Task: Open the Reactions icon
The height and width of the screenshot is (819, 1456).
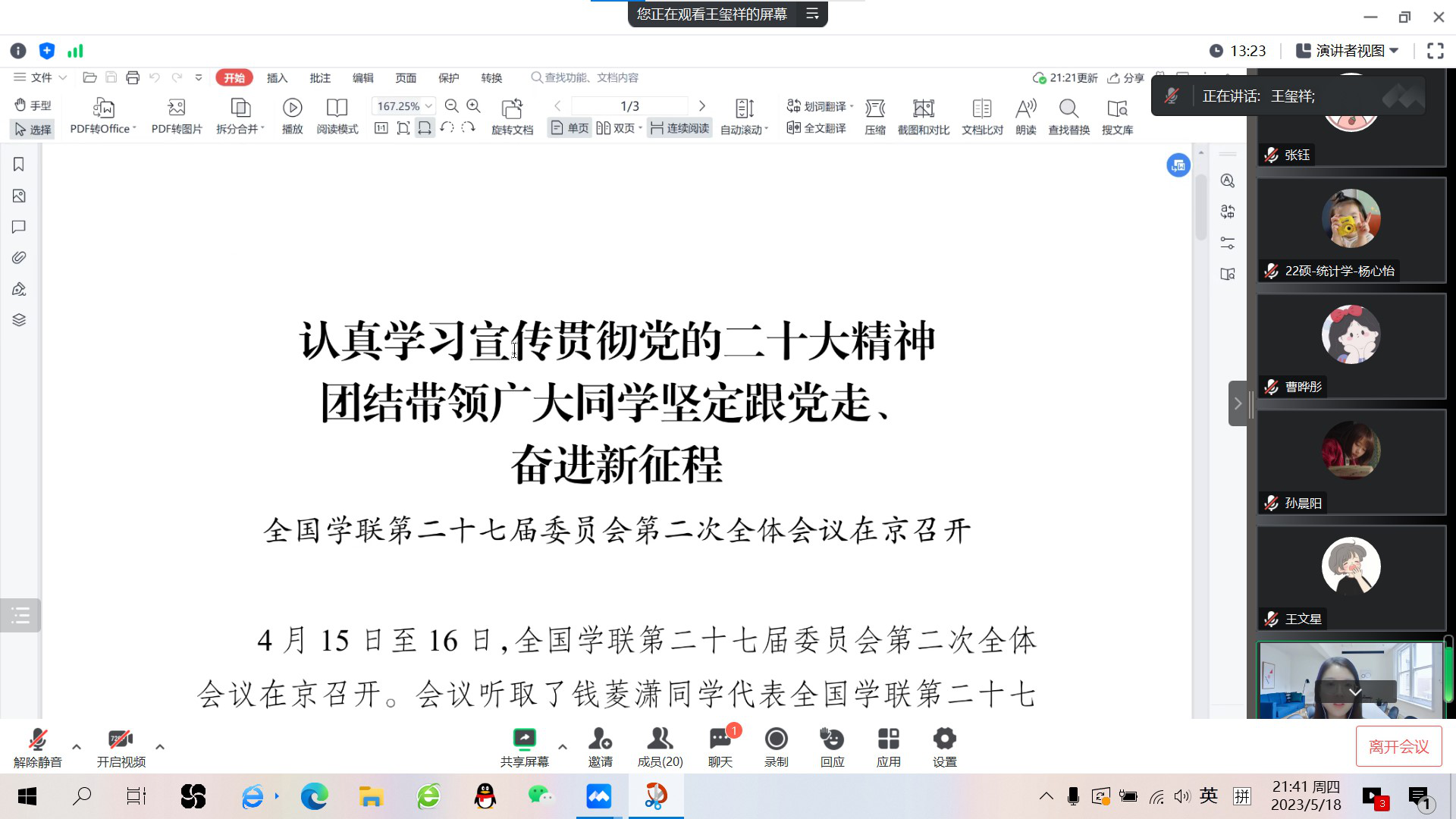Action: pyautogui.click(x=832, y=739)
